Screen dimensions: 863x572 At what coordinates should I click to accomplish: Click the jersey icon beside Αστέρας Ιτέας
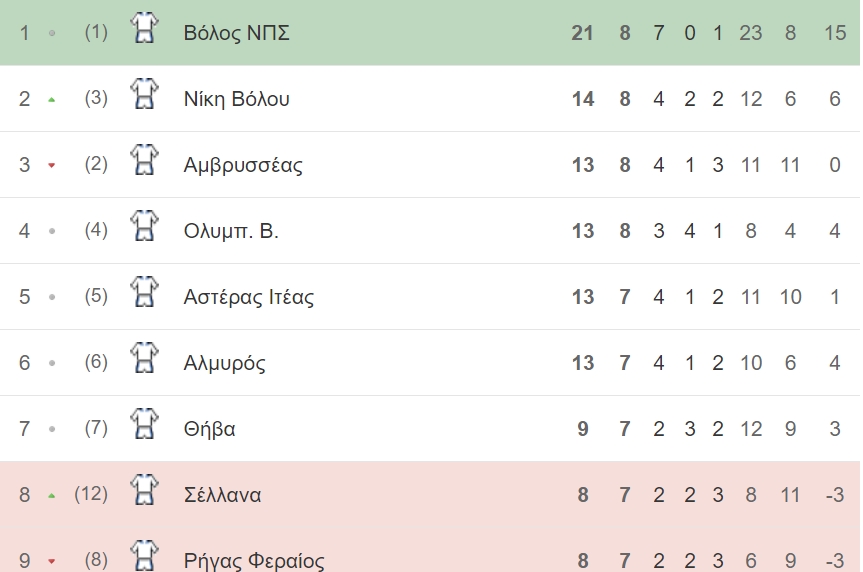pos(144,292)
